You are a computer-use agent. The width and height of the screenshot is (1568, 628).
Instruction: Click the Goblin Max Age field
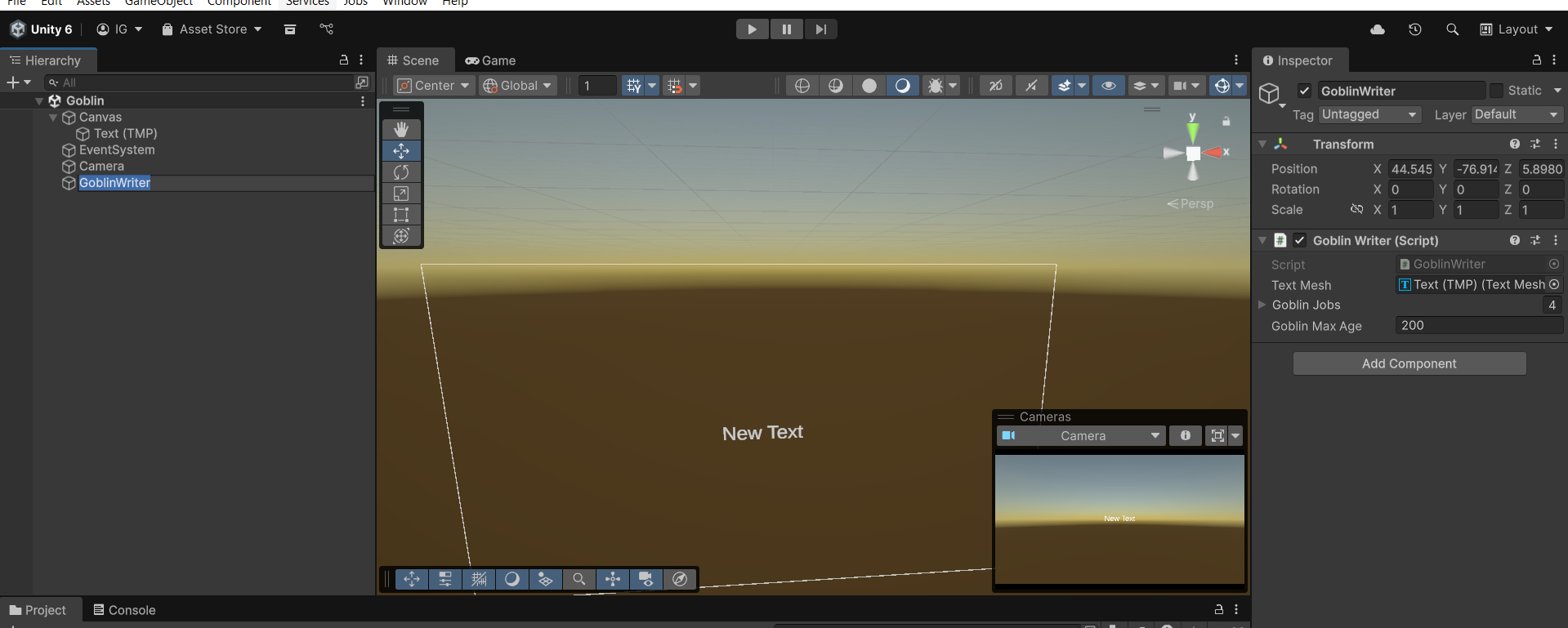(x=1478, y=325)
